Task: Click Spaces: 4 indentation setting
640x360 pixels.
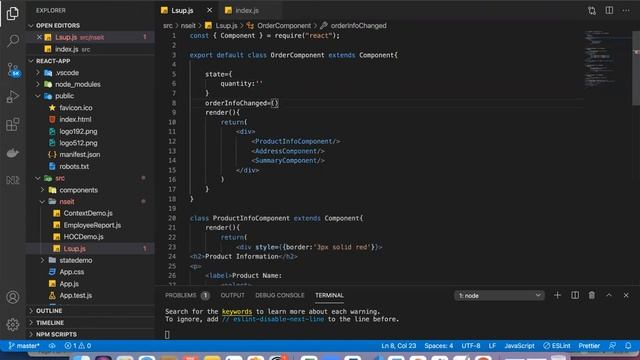Action: click(x=439, y=346)
